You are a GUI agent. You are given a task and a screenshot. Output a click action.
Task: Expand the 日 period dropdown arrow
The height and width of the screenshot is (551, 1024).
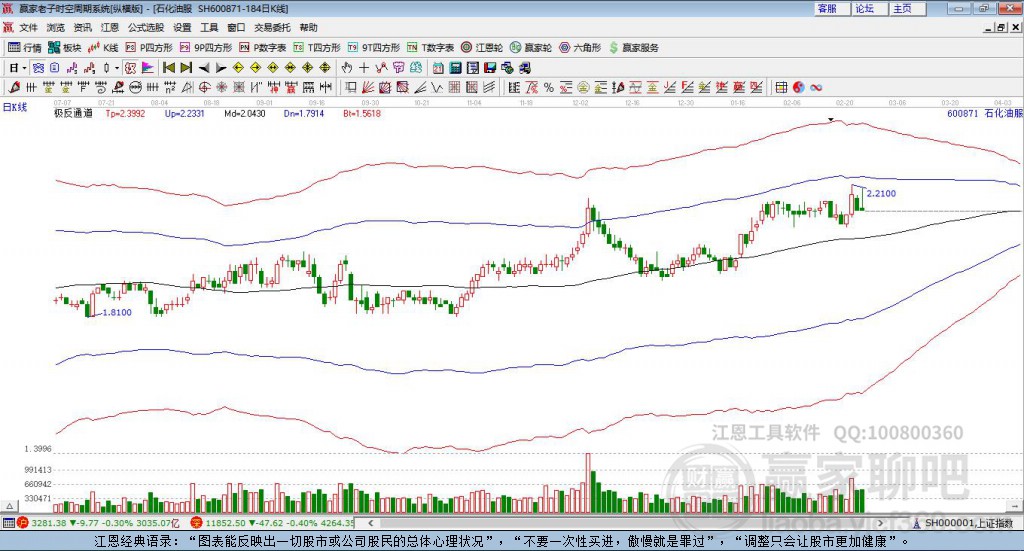click(x=24, y=68)
